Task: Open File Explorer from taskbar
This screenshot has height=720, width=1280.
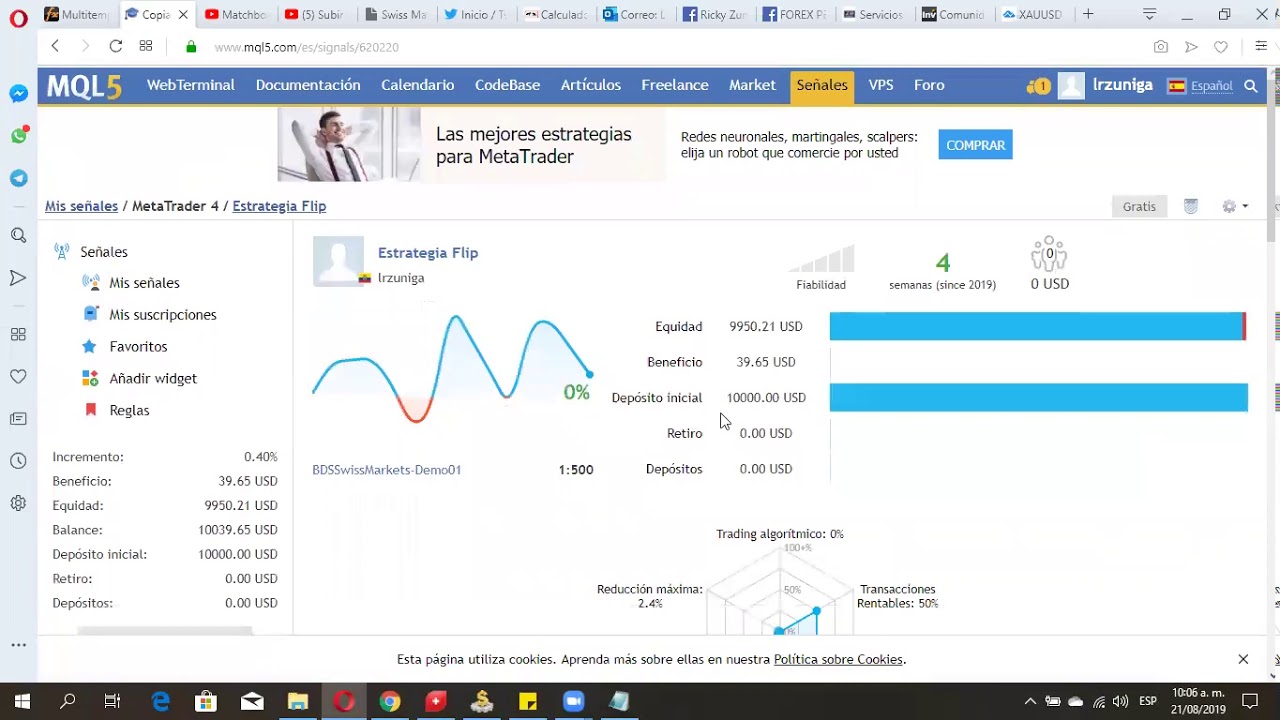Action: [298, 701]
